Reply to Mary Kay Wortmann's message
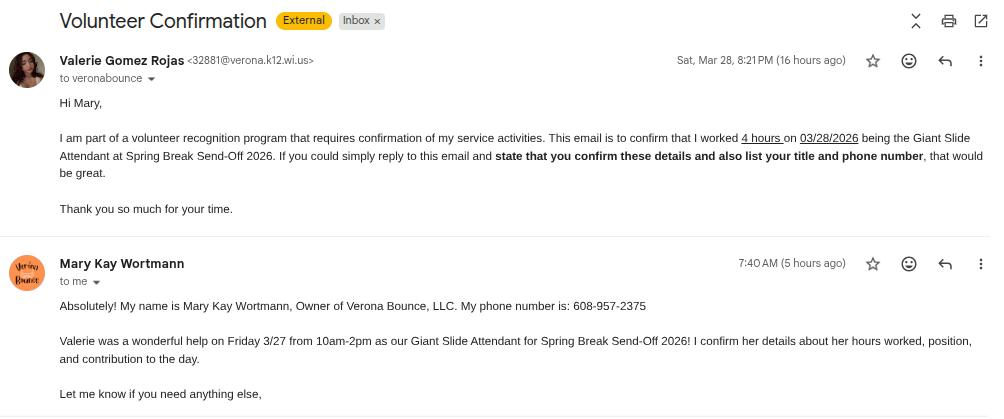 (x=945, y=264)
